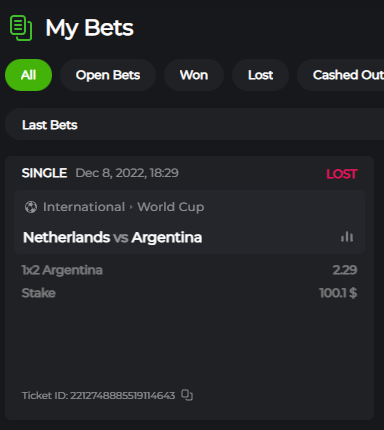
Task: Click the My Bets receipt icon
Action: (21, 28)
